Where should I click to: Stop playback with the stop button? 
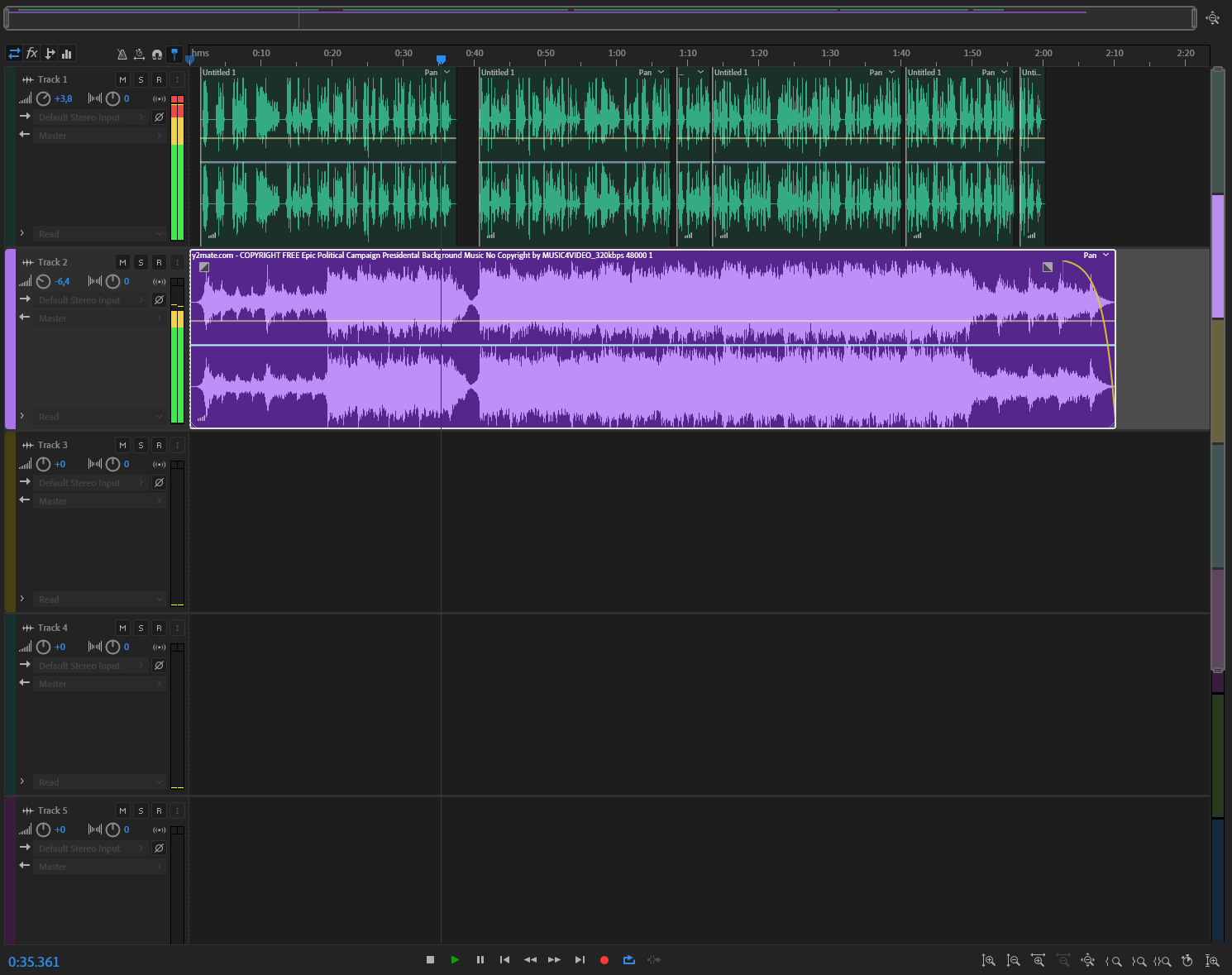point(430,960)
